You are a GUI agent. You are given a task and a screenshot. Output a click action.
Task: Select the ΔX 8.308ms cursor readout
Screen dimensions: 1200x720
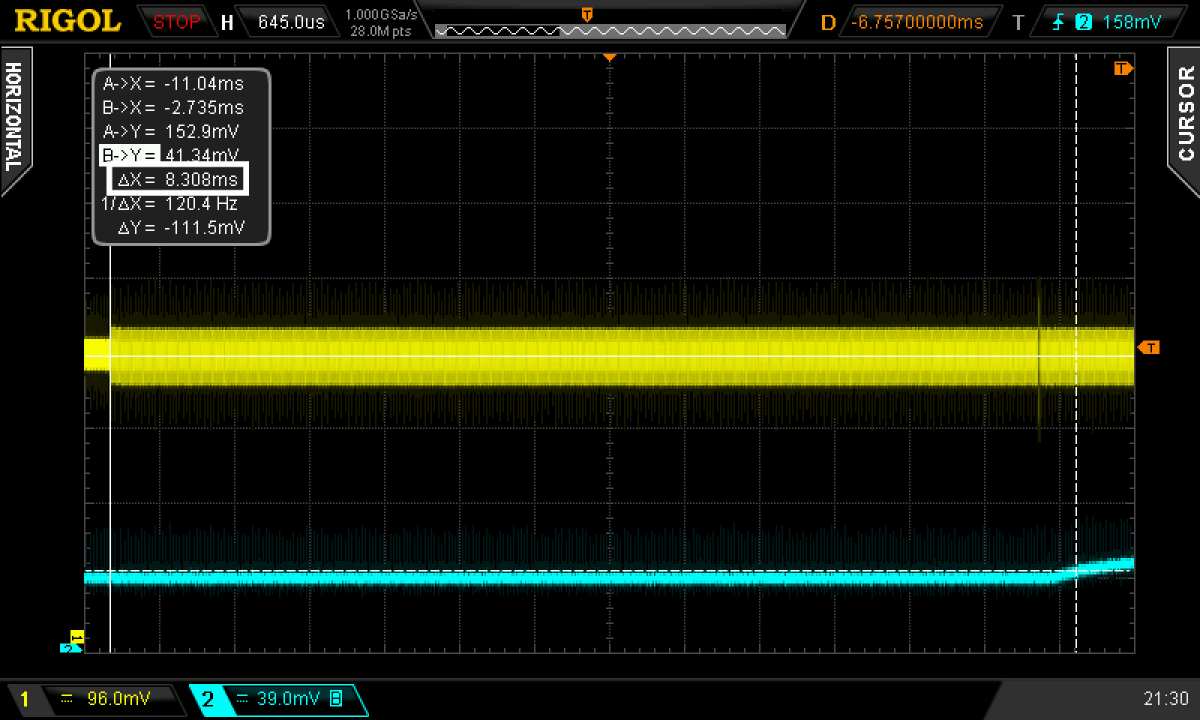coord(177,180)
